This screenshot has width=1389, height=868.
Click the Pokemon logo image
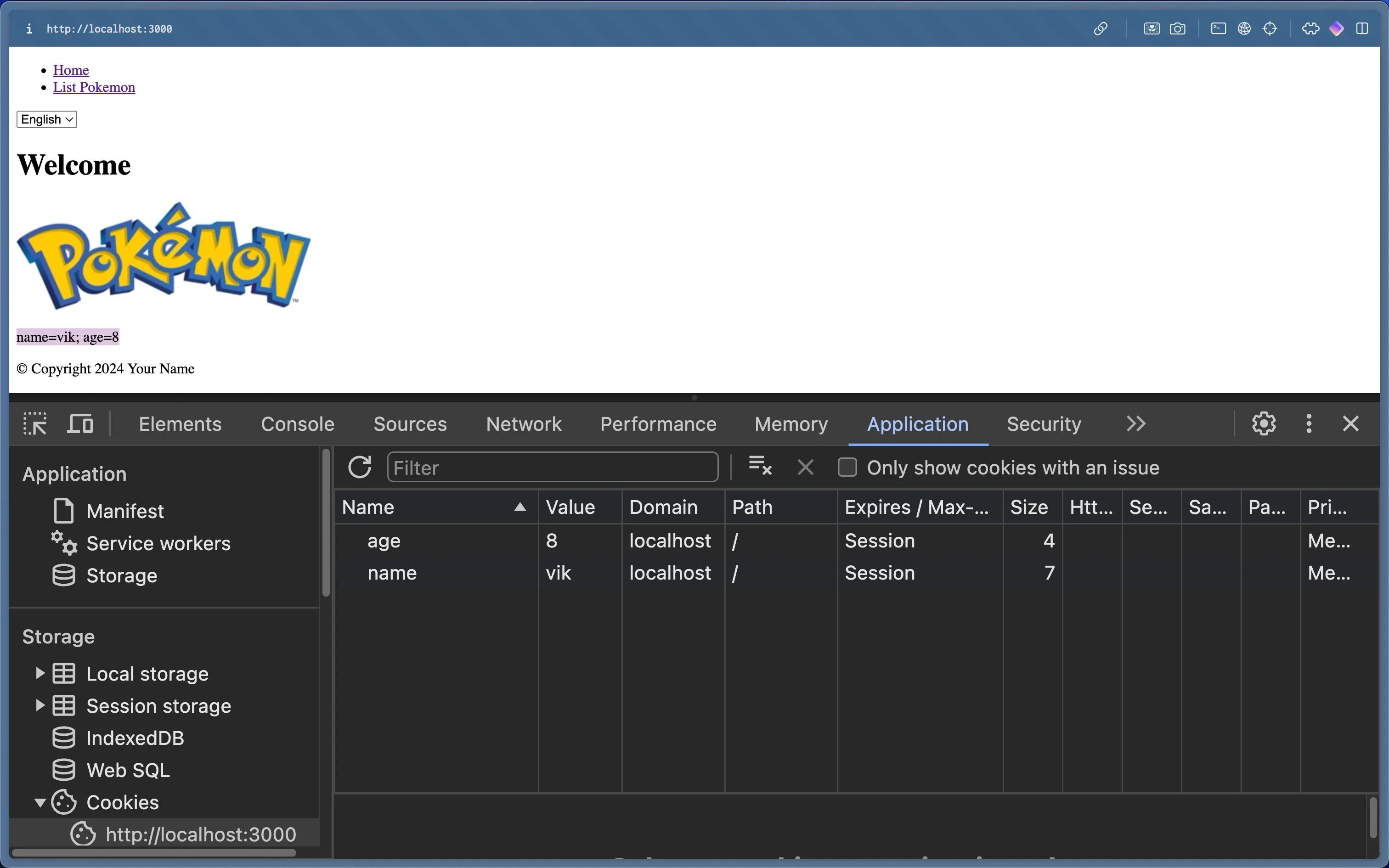click(x=164, y=255)
